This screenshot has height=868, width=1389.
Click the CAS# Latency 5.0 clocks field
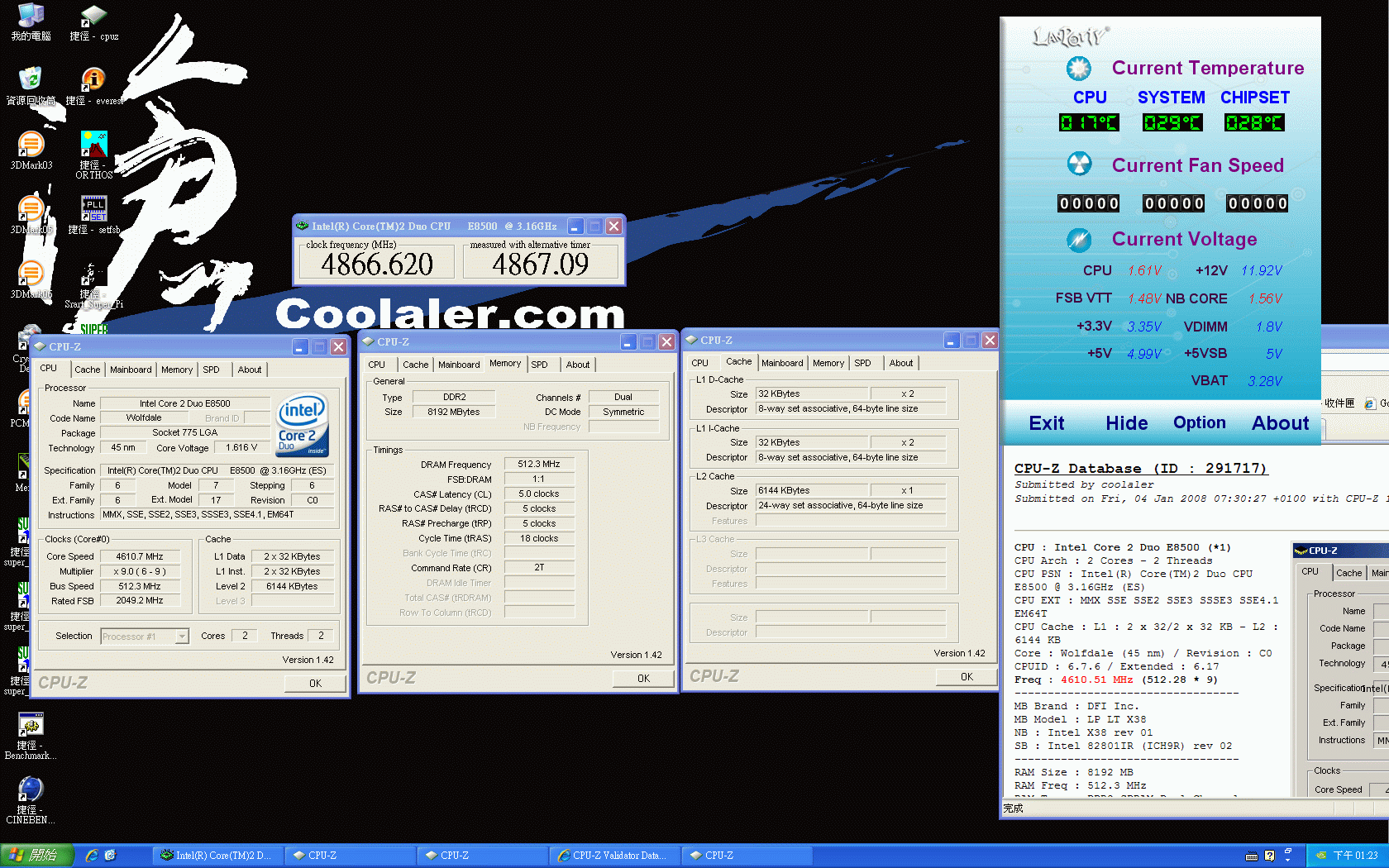(539, 494)
